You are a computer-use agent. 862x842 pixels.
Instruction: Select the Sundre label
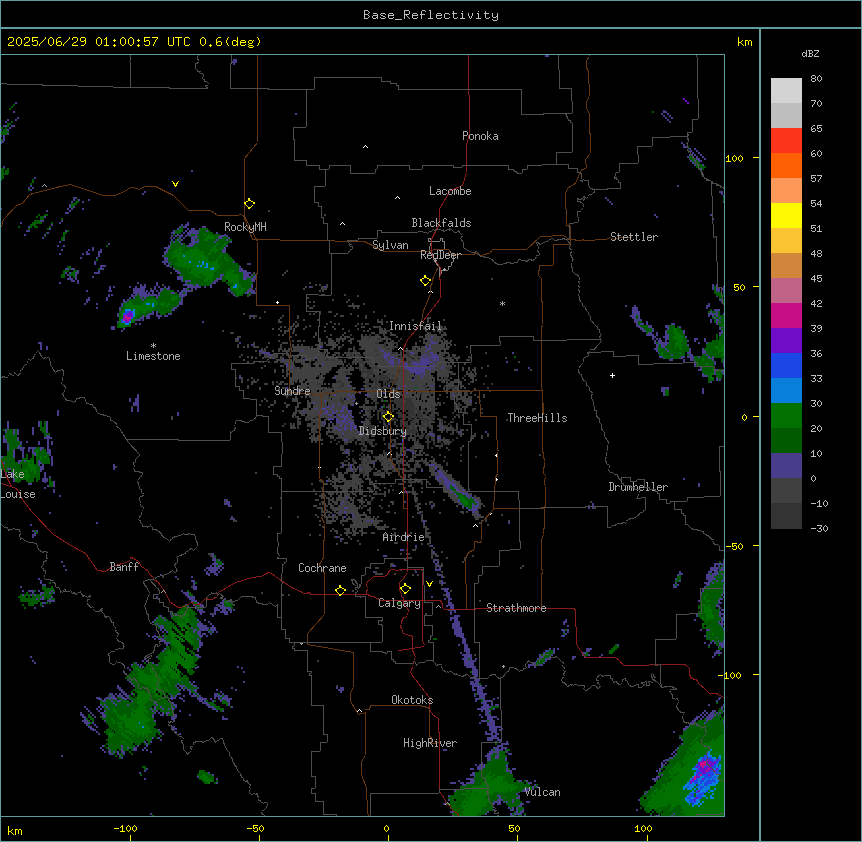[x=292, y=391]
